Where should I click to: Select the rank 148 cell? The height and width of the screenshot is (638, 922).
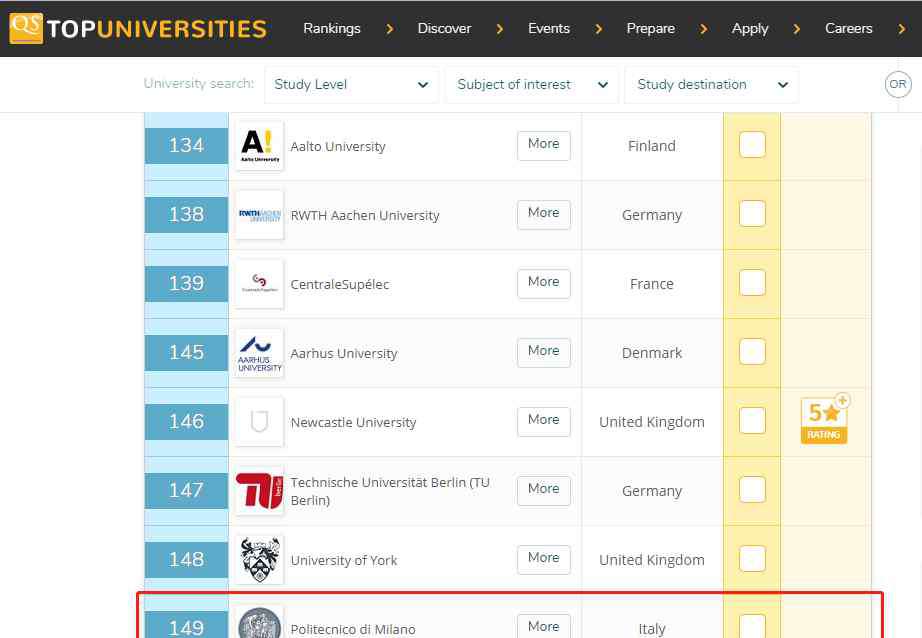[x=186, y=560]
